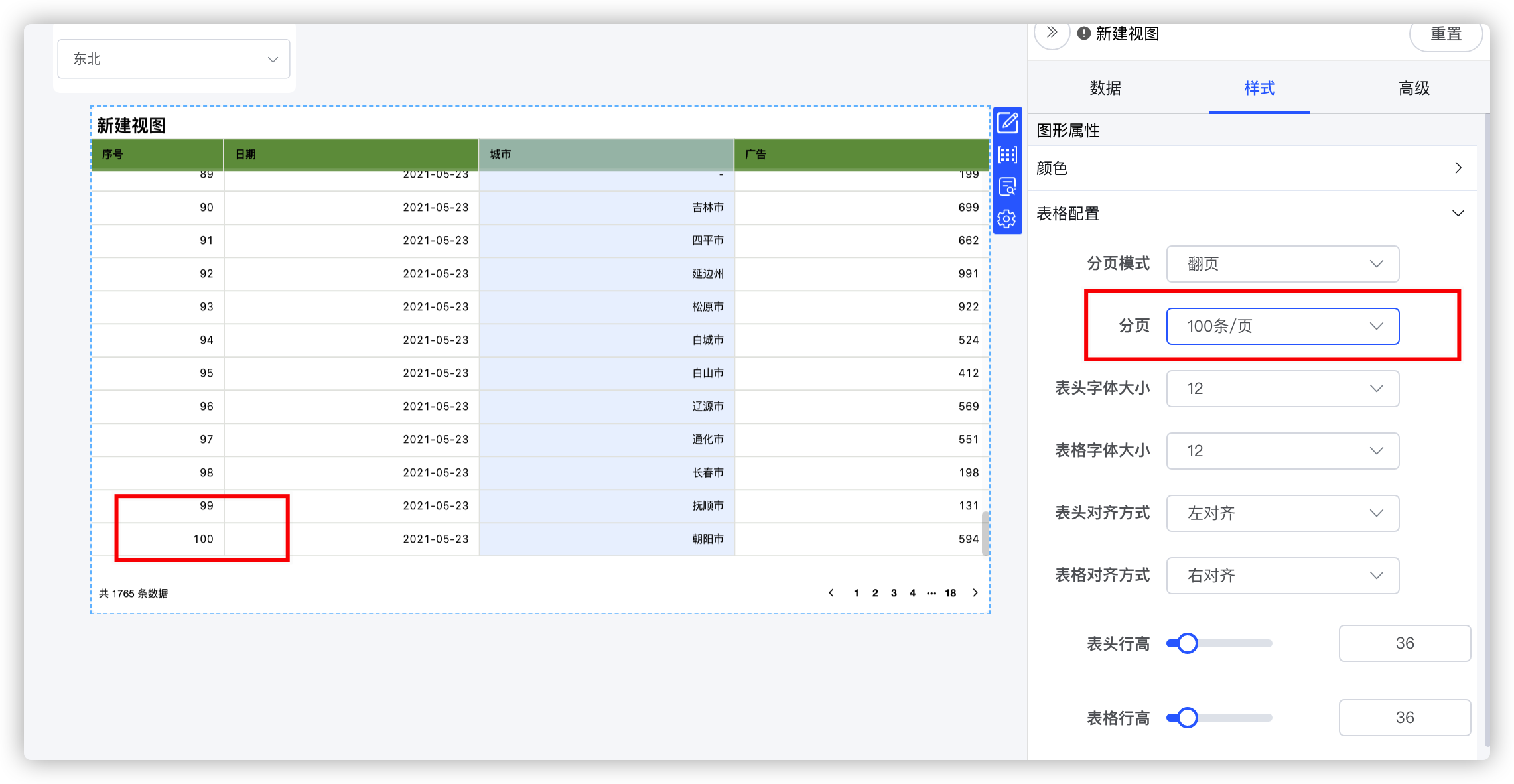Click the edit pencil icon beside the view
Screen dimensions: 1514x784
pyautogui.click(x=1007, y=123)
